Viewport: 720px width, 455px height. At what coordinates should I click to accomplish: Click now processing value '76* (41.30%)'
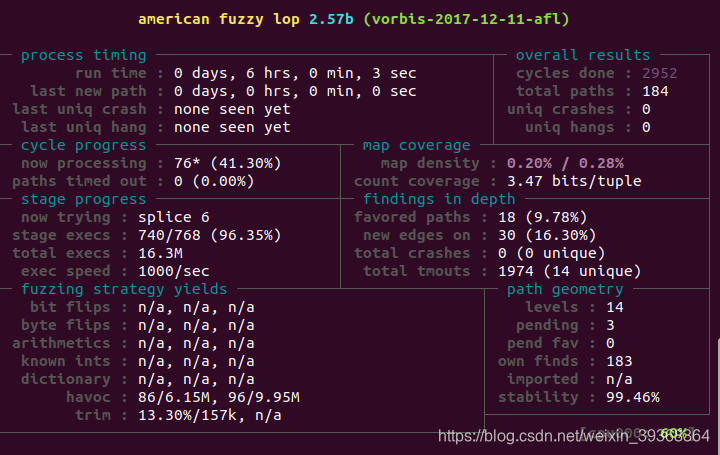pyautogui.click(x=228, y=163)
